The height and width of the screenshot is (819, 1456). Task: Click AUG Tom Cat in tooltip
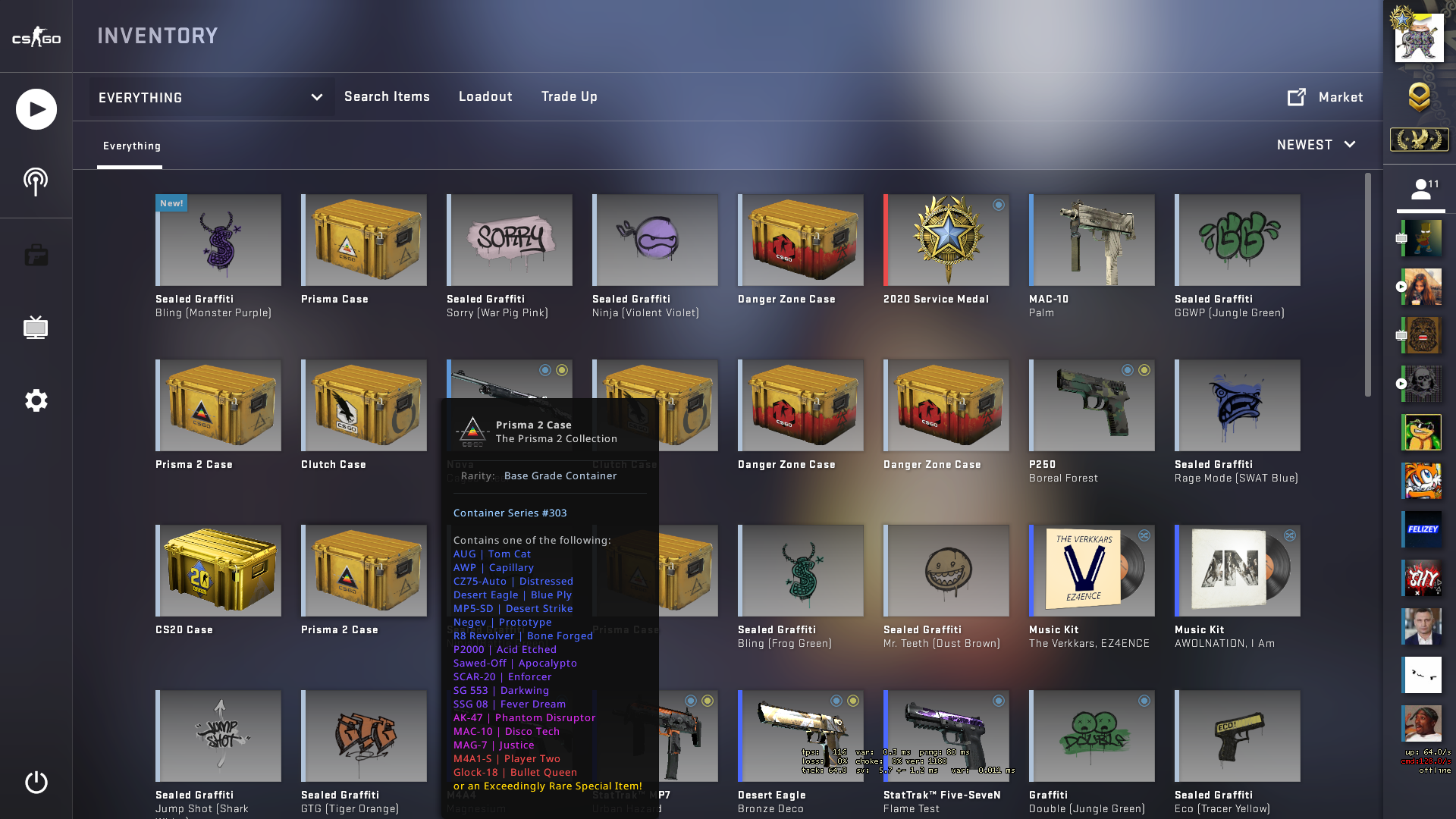pos(492,554)
